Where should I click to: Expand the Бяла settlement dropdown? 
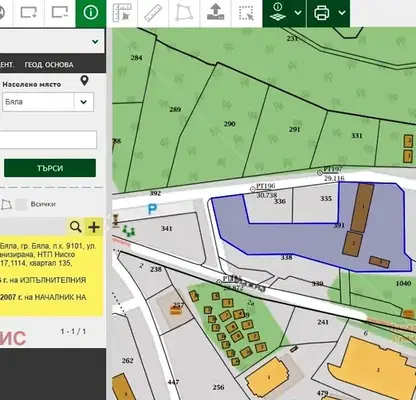[83, 102]
